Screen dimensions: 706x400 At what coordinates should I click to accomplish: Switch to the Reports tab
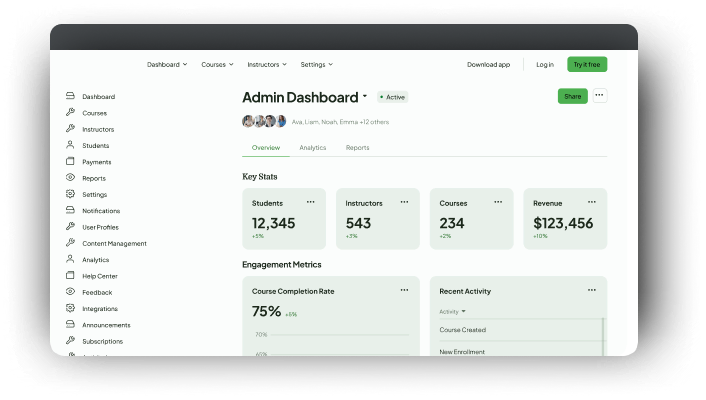[358, 148]
